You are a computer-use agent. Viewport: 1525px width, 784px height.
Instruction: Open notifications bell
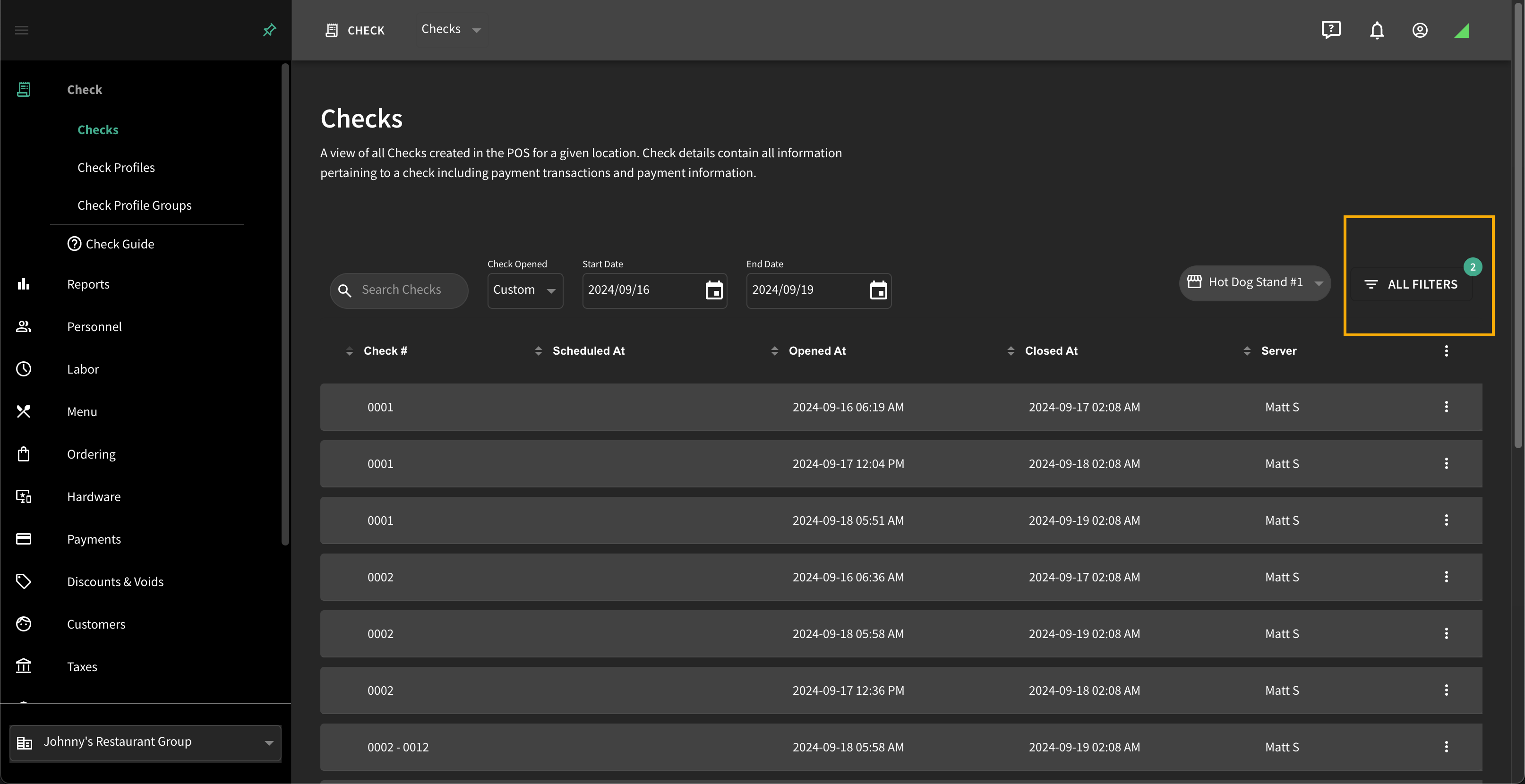pyautogui.click(x=1377, y=30)
